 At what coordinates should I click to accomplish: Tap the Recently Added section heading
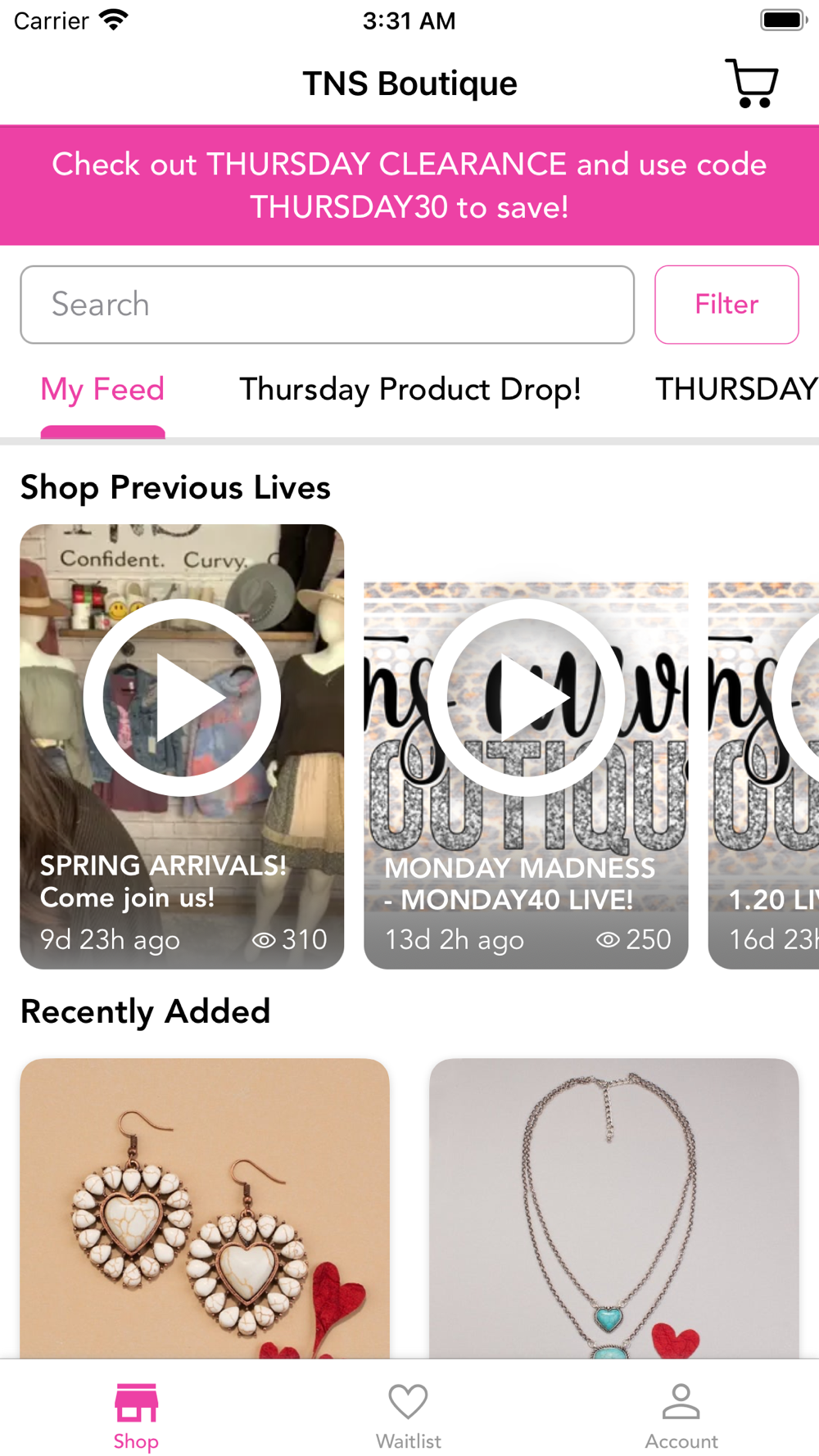click(x=145, y=1012)
